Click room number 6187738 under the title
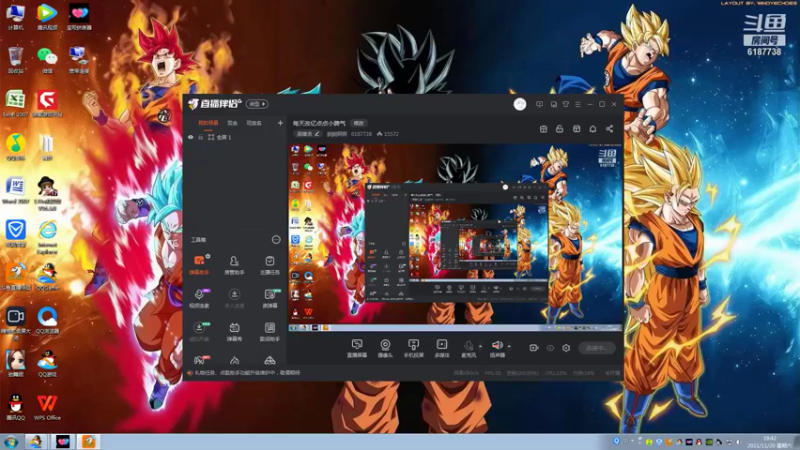Screen dimensions: 800x450 click(x=361, y=134)
